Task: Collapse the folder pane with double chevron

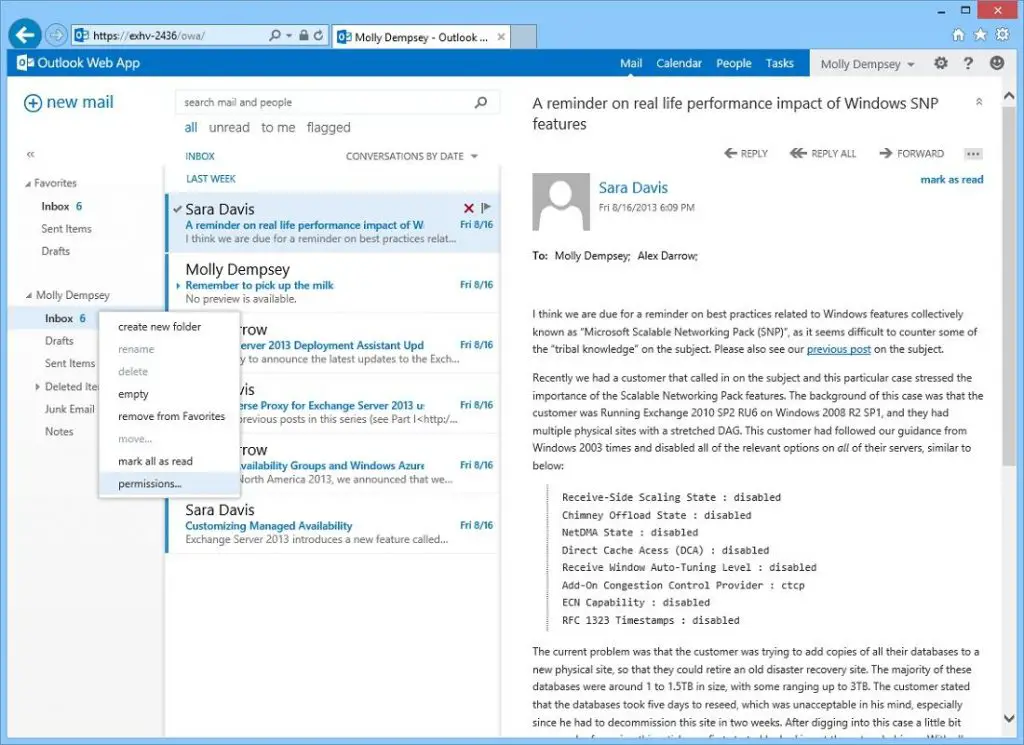Action: pyautogui.click(x=31, y=155)
